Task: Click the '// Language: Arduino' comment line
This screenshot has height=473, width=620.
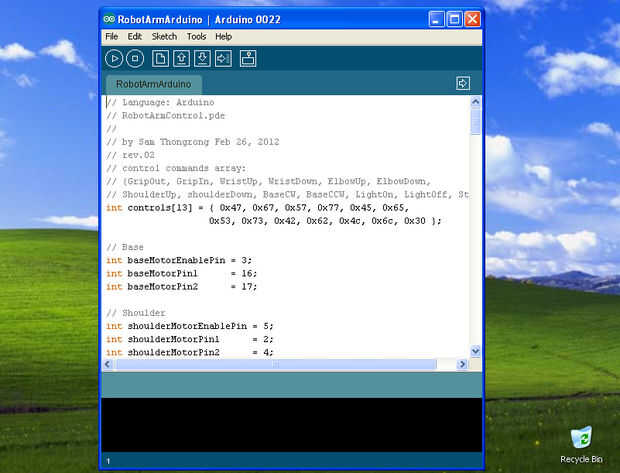Action: [160, 102]
